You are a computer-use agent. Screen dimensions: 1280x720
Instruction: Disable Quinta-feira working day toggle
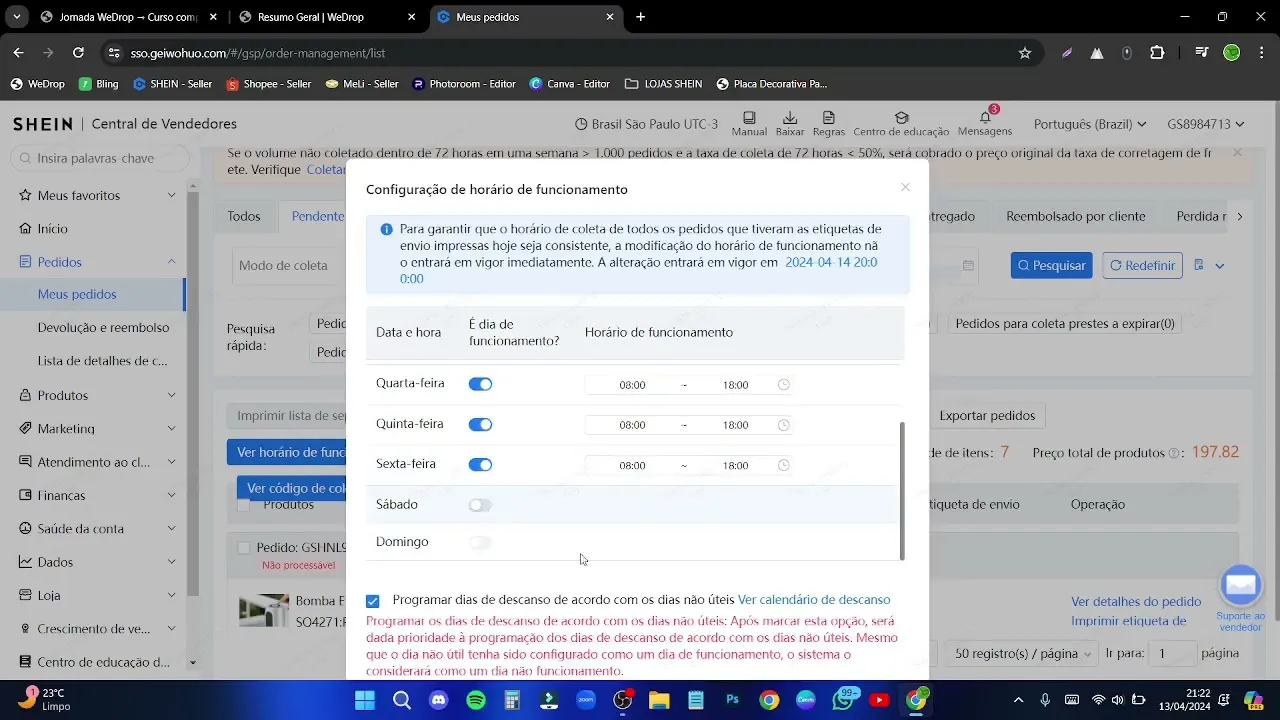coord(480,424)
